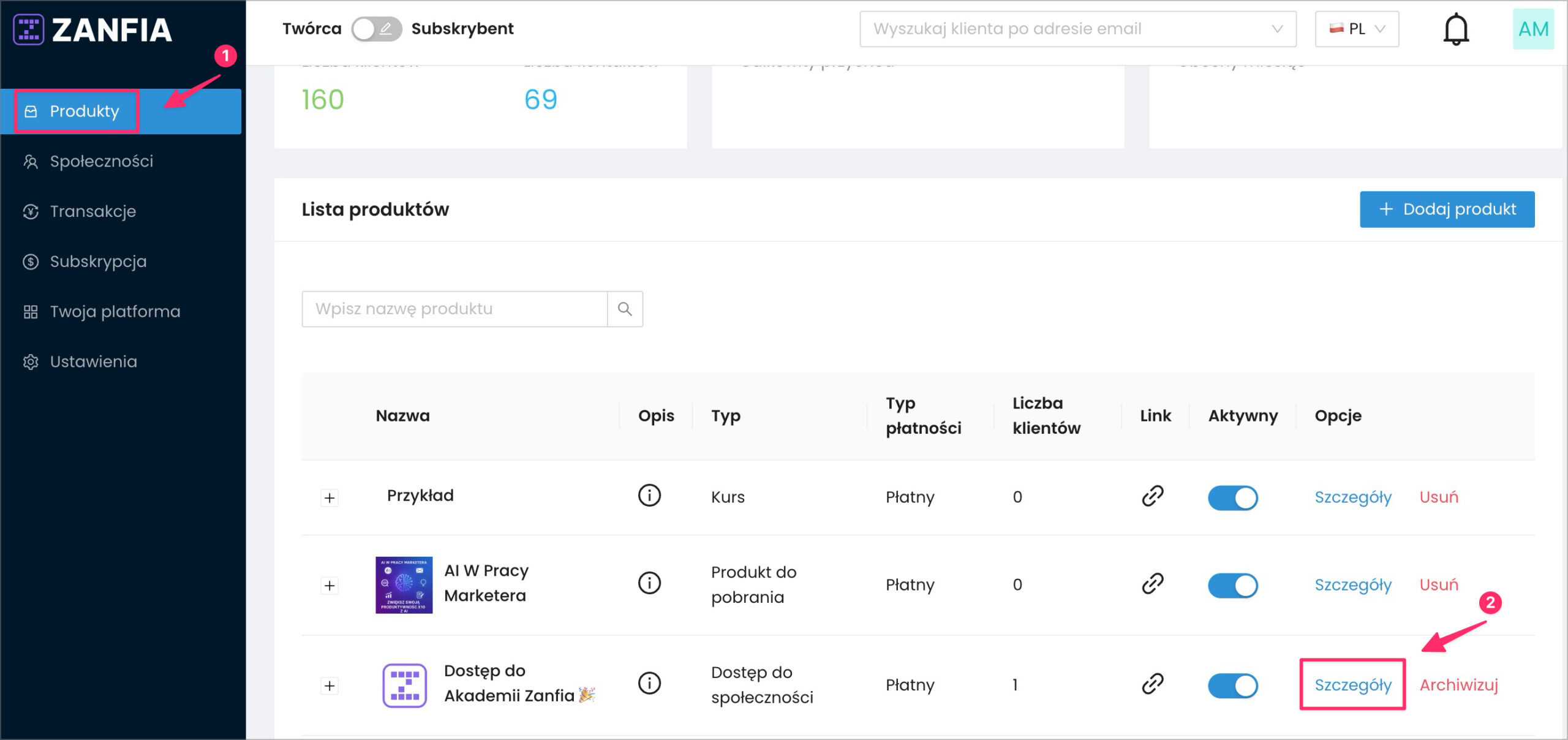
Task: Toggle Twórca/Subskrybent mode switch
Action: pos(376,29)
